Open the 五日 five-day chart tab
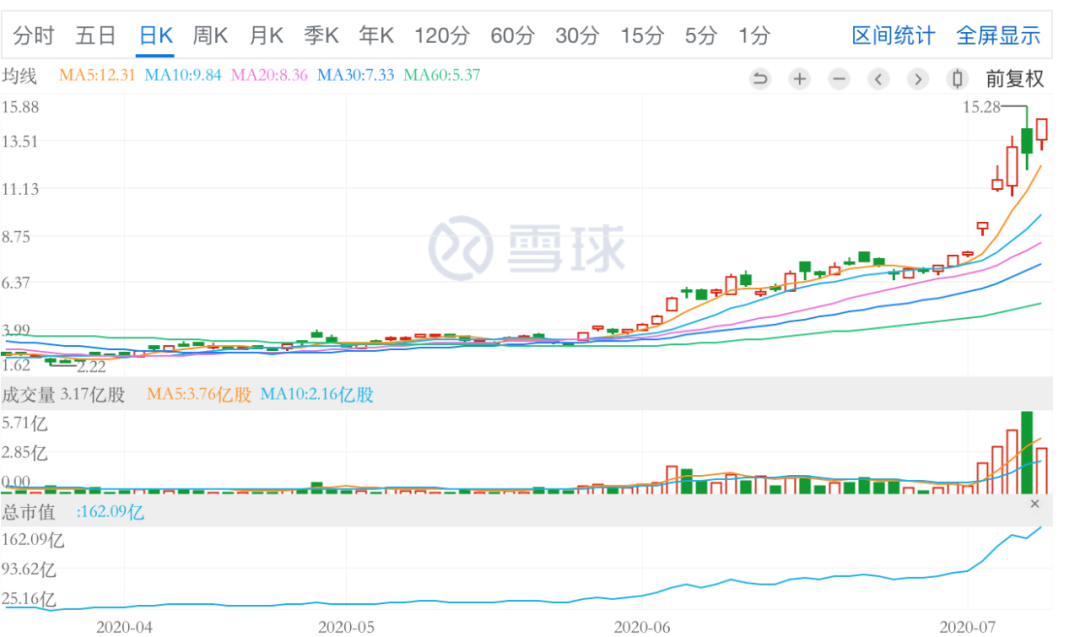The height and width of the screenshot is (637, 1080). pyautogui.click(x=95, y=35)
